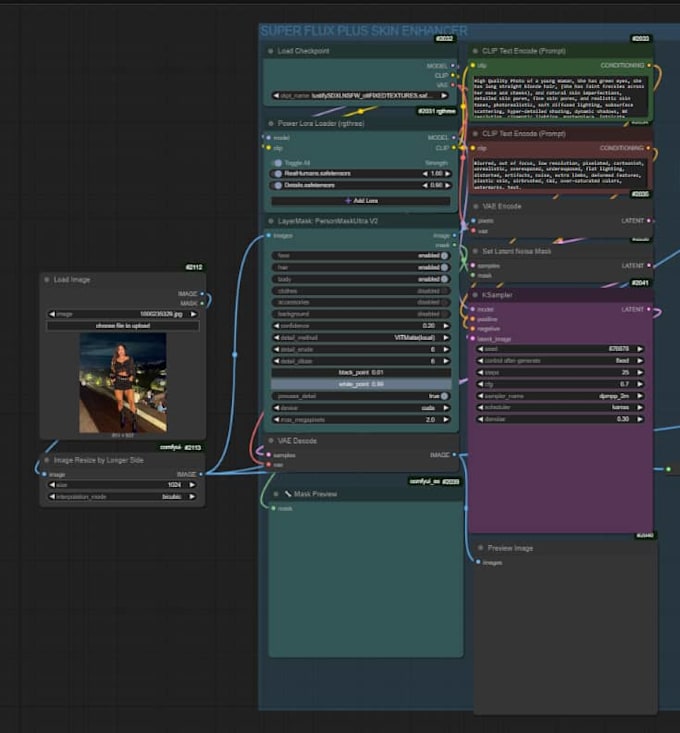Select the loaded image thumbnail in Load Image
The image size is (680, 733).
[123, 382]
